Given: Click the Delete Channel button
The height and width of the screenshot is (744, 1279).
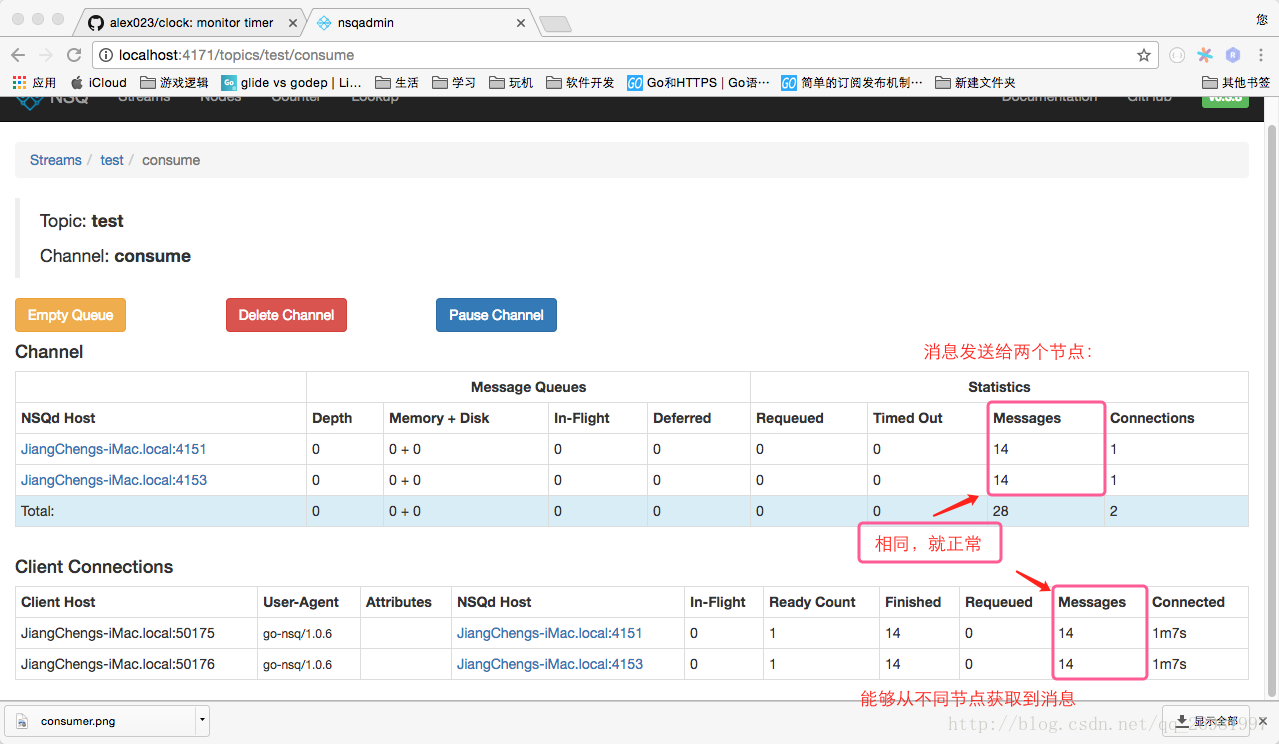Looking at the screenshot, I should [286, 315].
